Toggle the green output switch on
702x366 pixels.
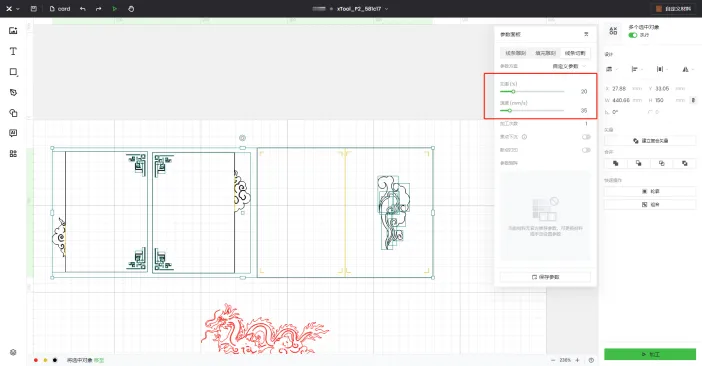[633, 35]
